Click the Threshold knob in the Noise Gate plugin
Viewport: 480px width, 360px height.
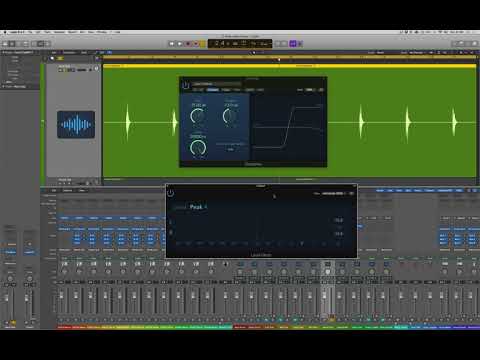[197, 116]
